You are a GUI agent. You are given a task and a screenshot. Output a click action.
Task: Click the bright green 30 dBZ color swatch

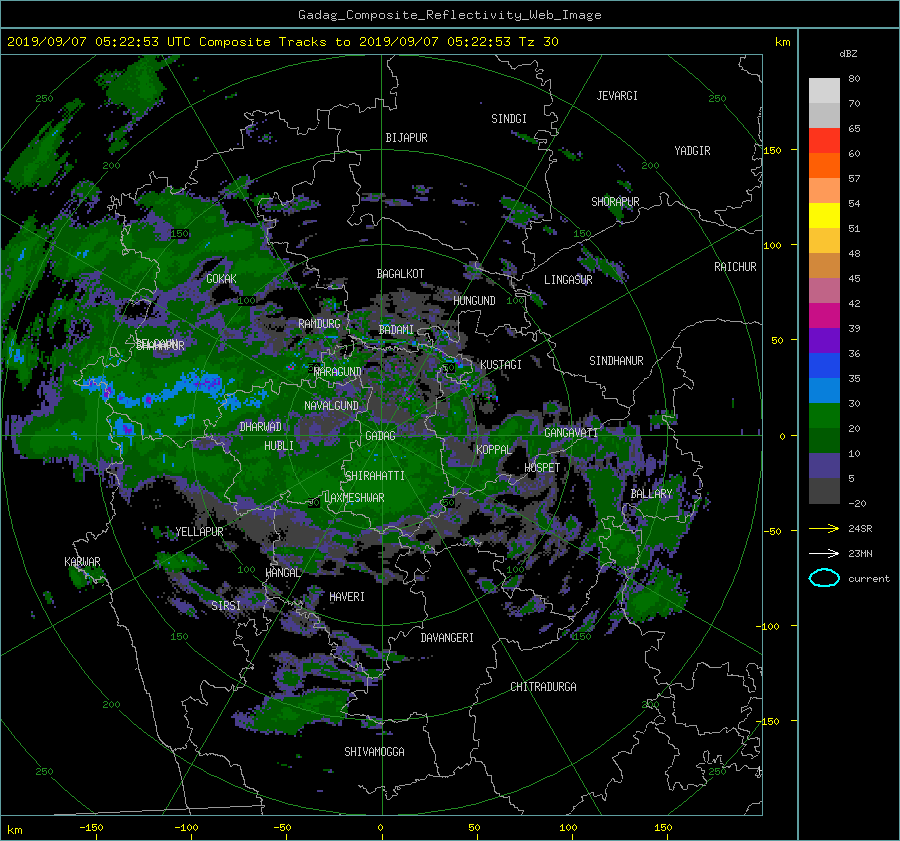824,416
